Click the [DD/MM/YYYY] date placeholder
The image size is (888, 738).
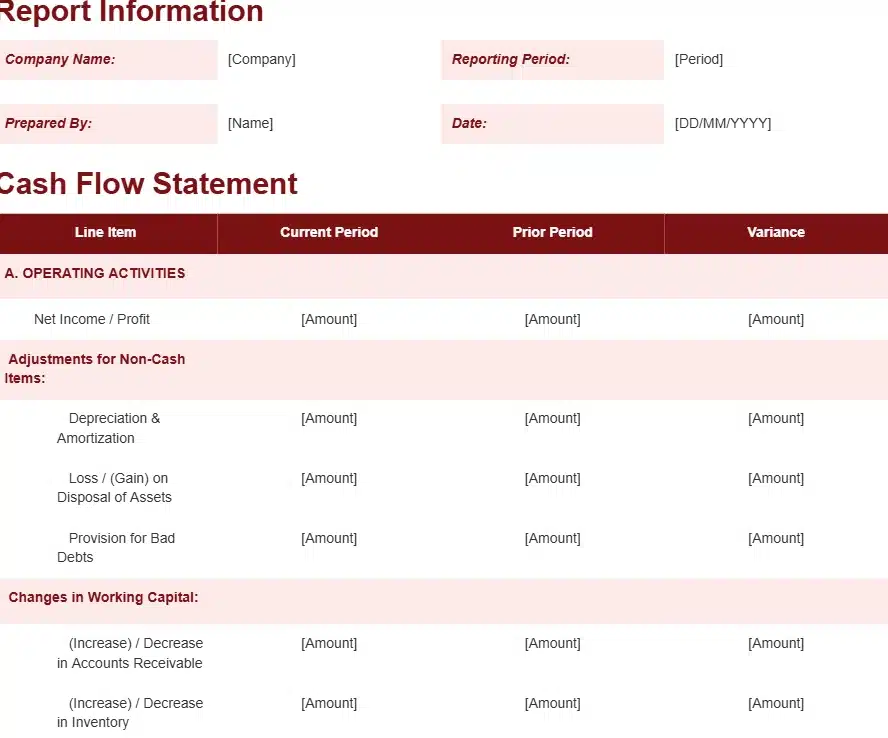point(723,123)
